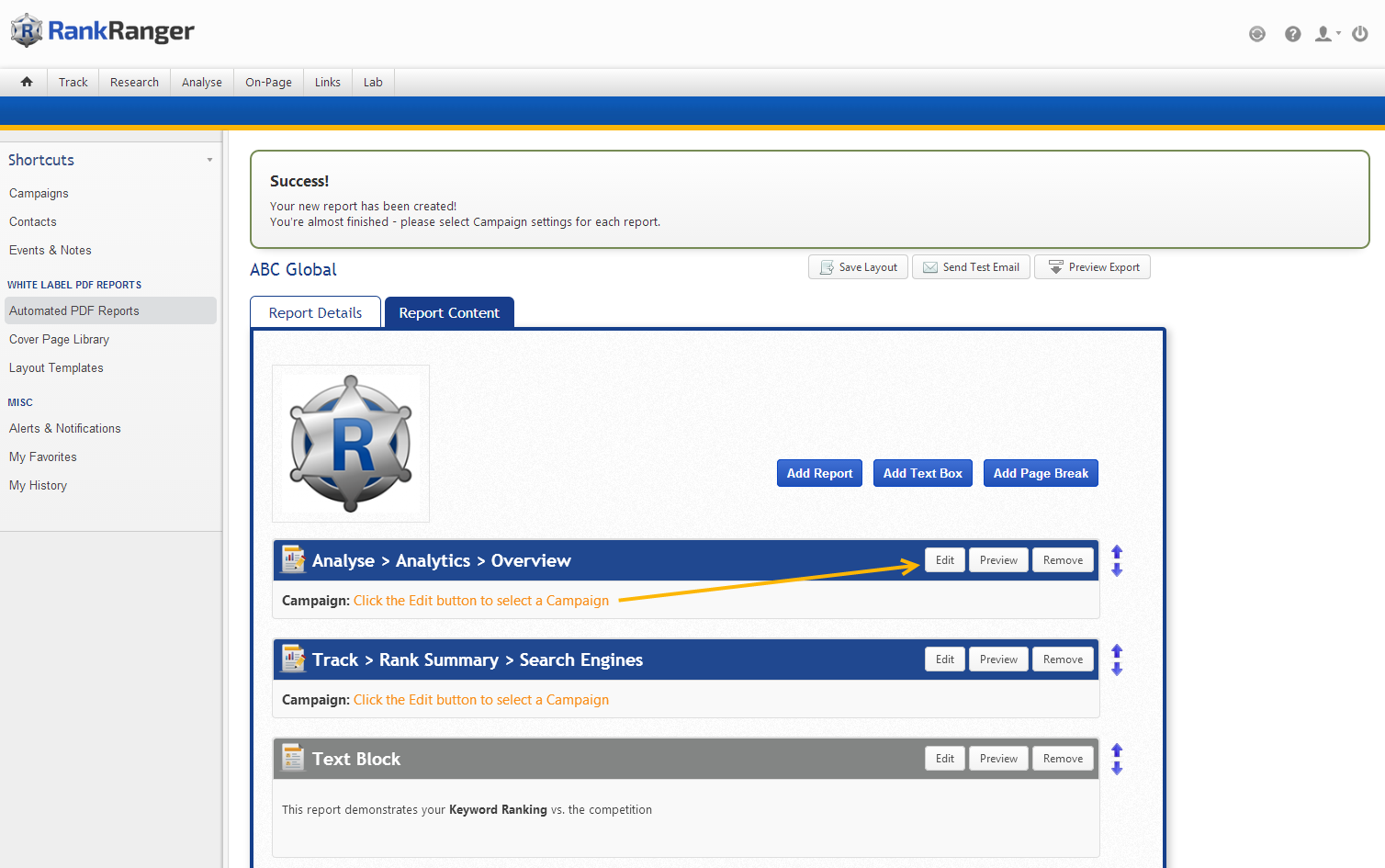Move Rank Summary report up with arrow

click(x=1117, y=650)
